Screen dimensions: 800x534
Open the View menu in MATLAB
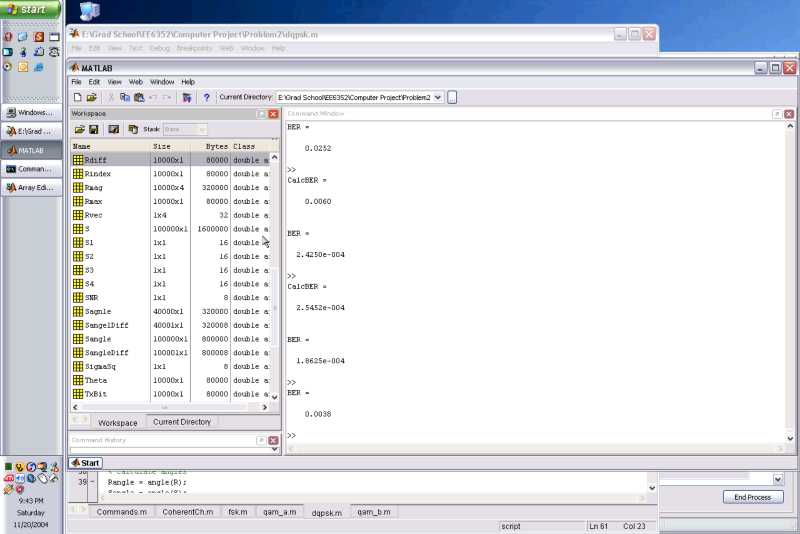coord(114,82)
